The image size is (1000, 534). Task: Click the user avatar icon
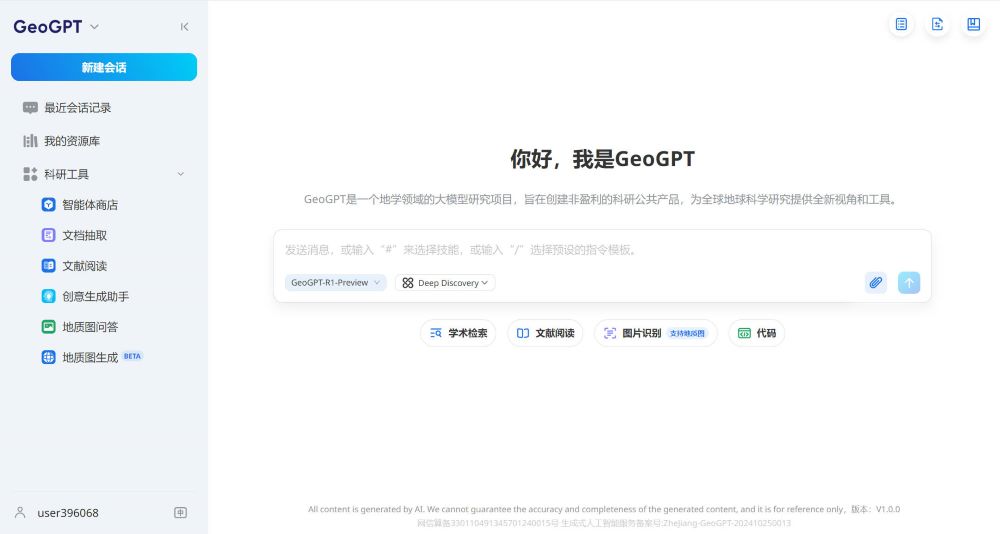point(20,512)
